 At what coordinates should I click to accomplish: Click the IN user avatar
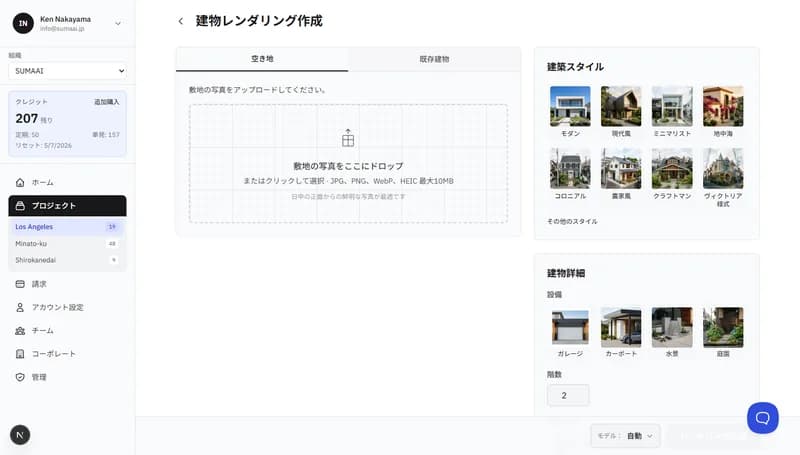(x=23, y=23)
